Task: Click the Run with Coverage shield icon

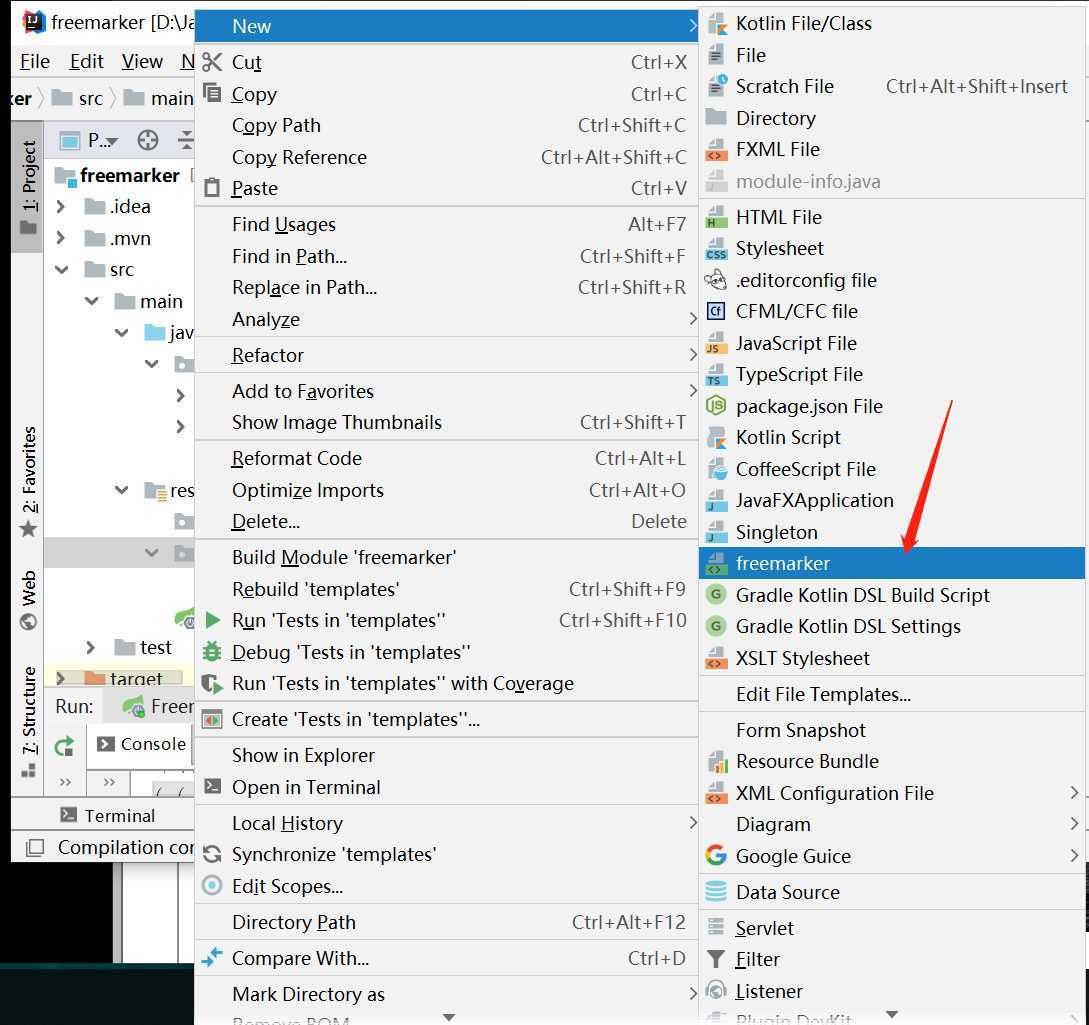Action: coord(212,684)
